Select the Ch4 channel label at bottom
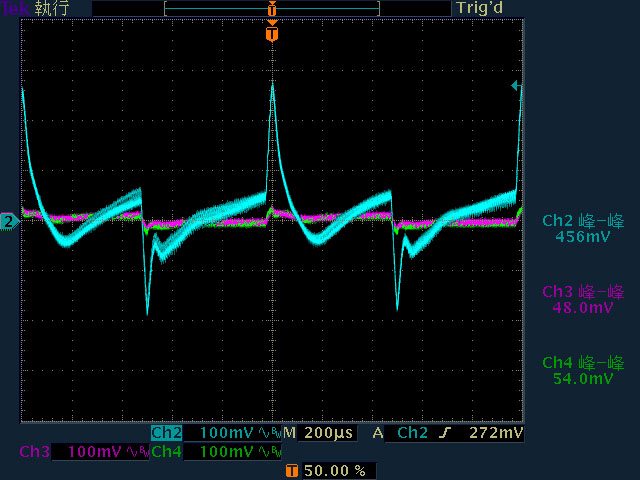 tap(166, 452)
